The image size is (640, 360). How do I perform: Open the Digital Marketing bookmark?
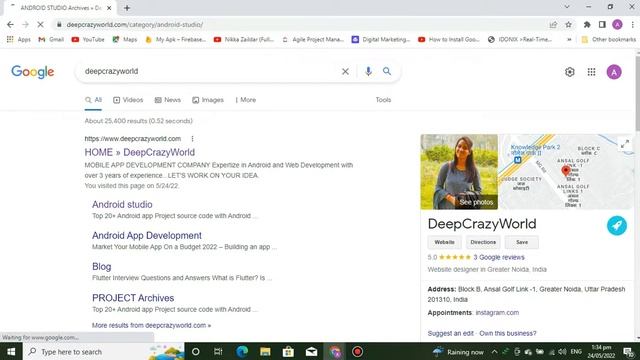[381, 40]
